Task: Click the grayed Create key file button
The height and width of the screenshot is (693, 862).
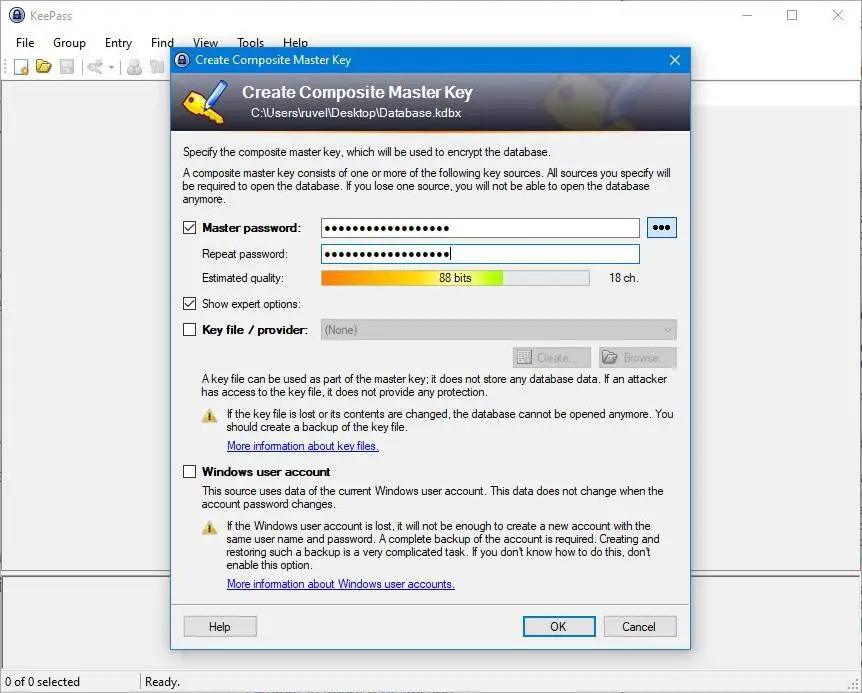Action: pyautogui.click(x=551, y=358)
